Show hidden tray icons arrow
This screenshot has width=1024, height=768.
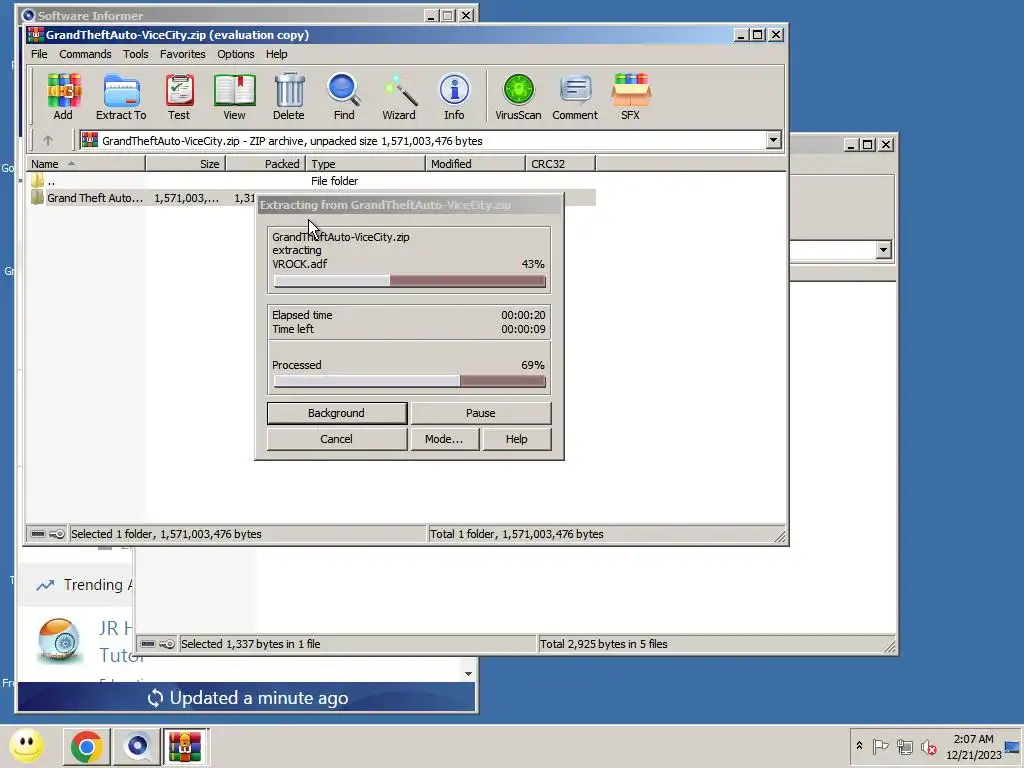click(x=859, y=746)
